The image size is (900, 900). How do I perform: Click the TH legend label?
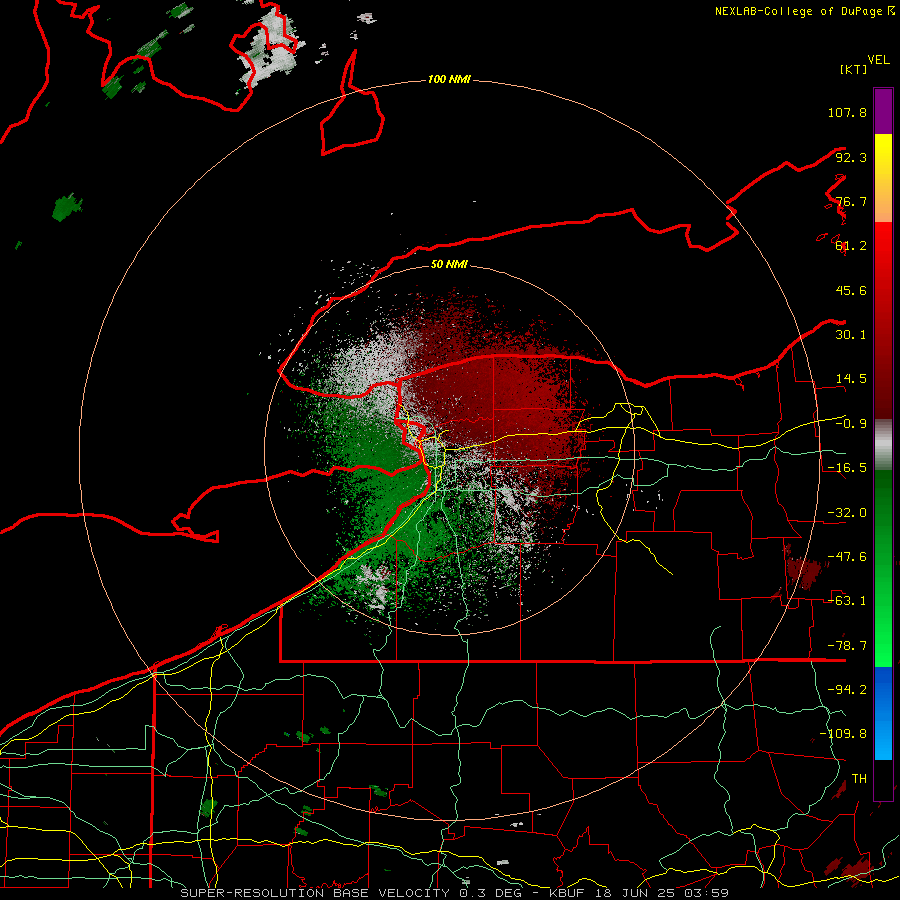click(859, 778)
